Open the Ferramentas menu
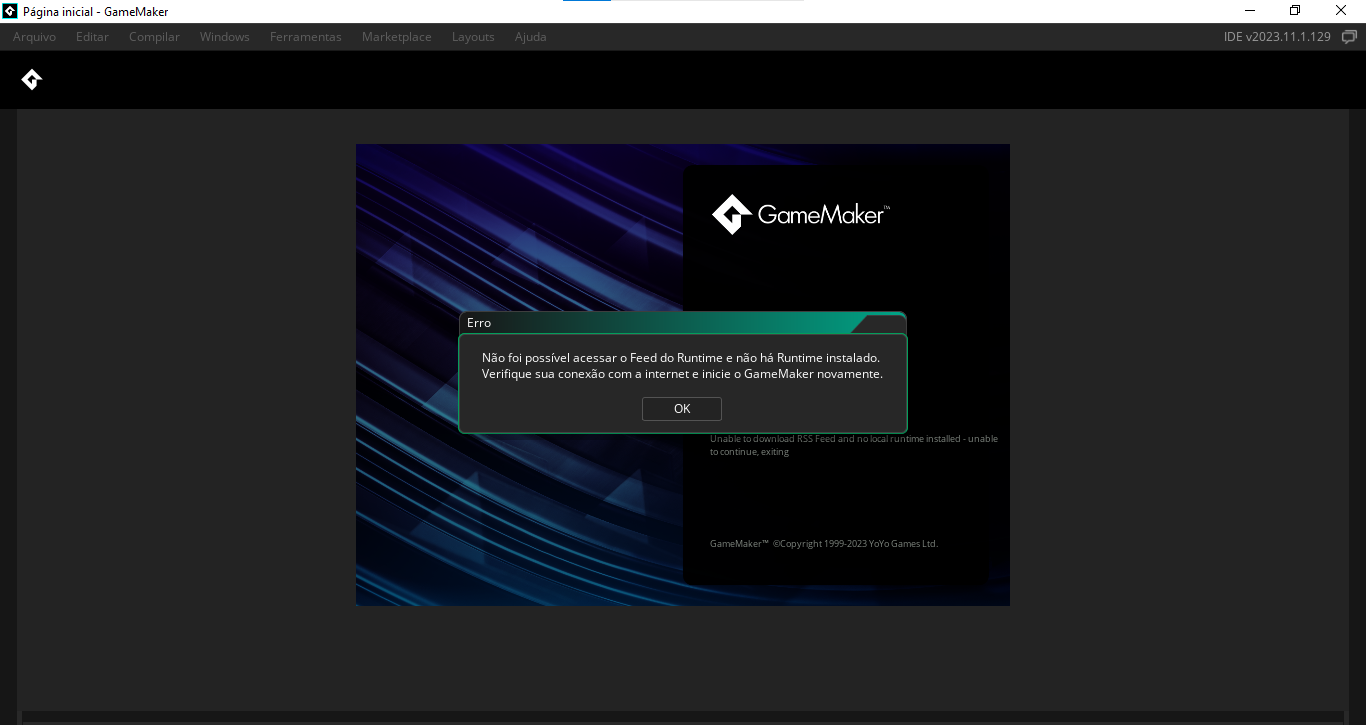1366x725 pixels. [x=306, y=37]
